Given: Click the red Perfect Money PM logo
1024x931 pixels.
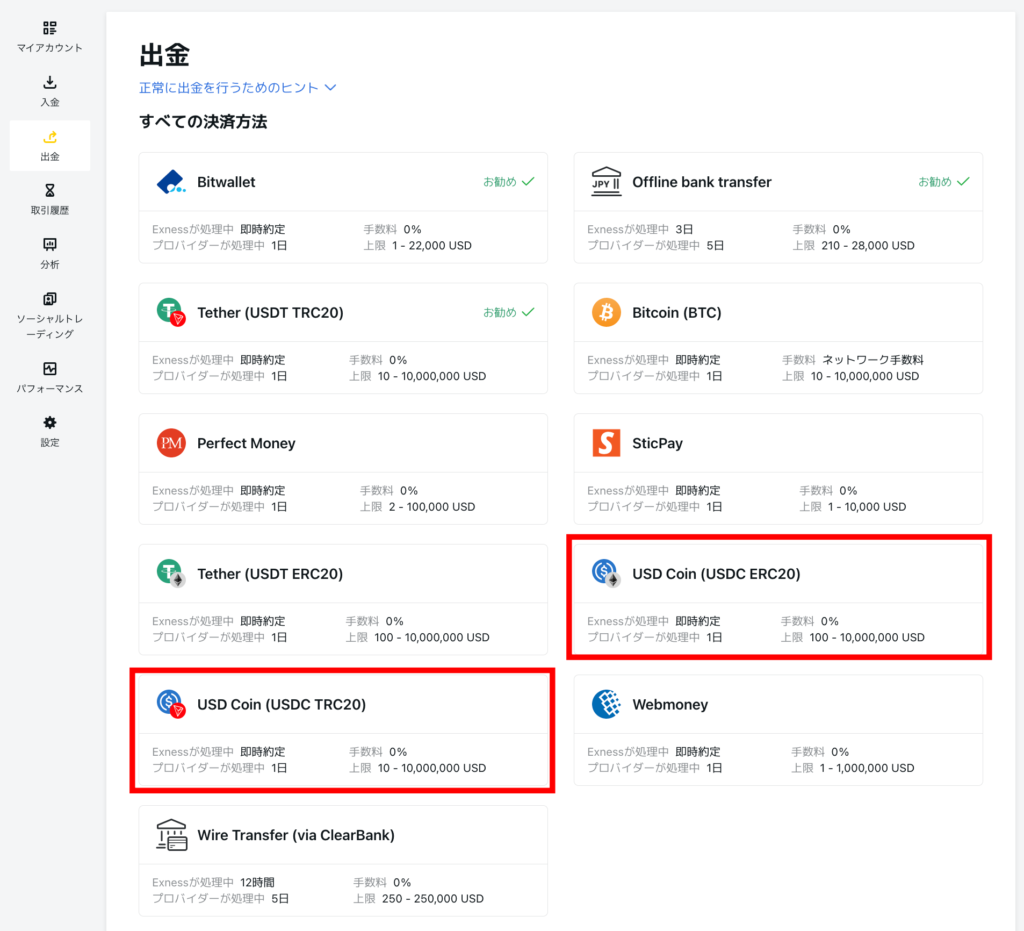Looking at the screenshot, I should [x=171, y=443].
